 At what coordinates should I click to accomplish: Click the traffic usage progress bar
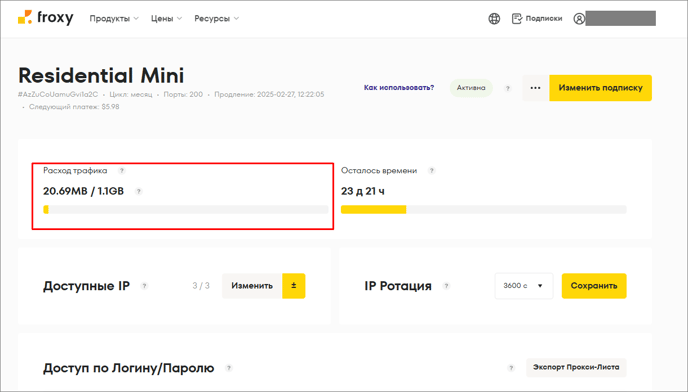(x=186, y=209)
